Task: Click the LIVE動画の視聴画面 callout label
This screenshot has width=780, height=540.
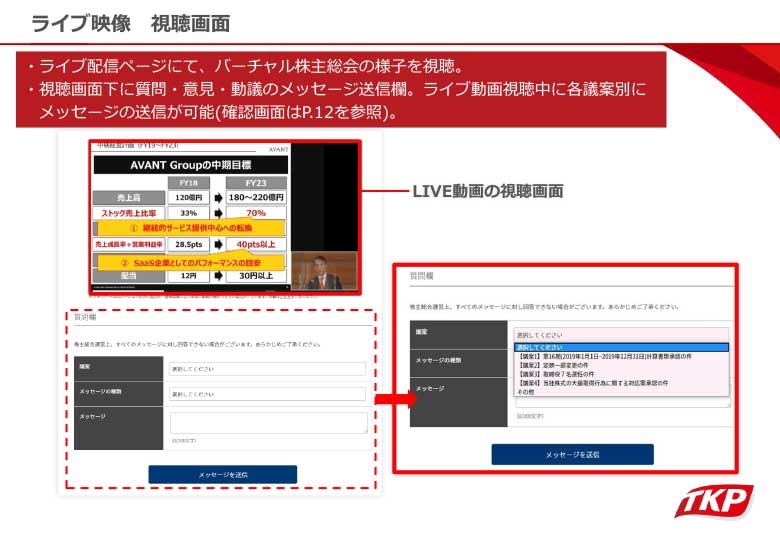Action: (x=488, y=191)
